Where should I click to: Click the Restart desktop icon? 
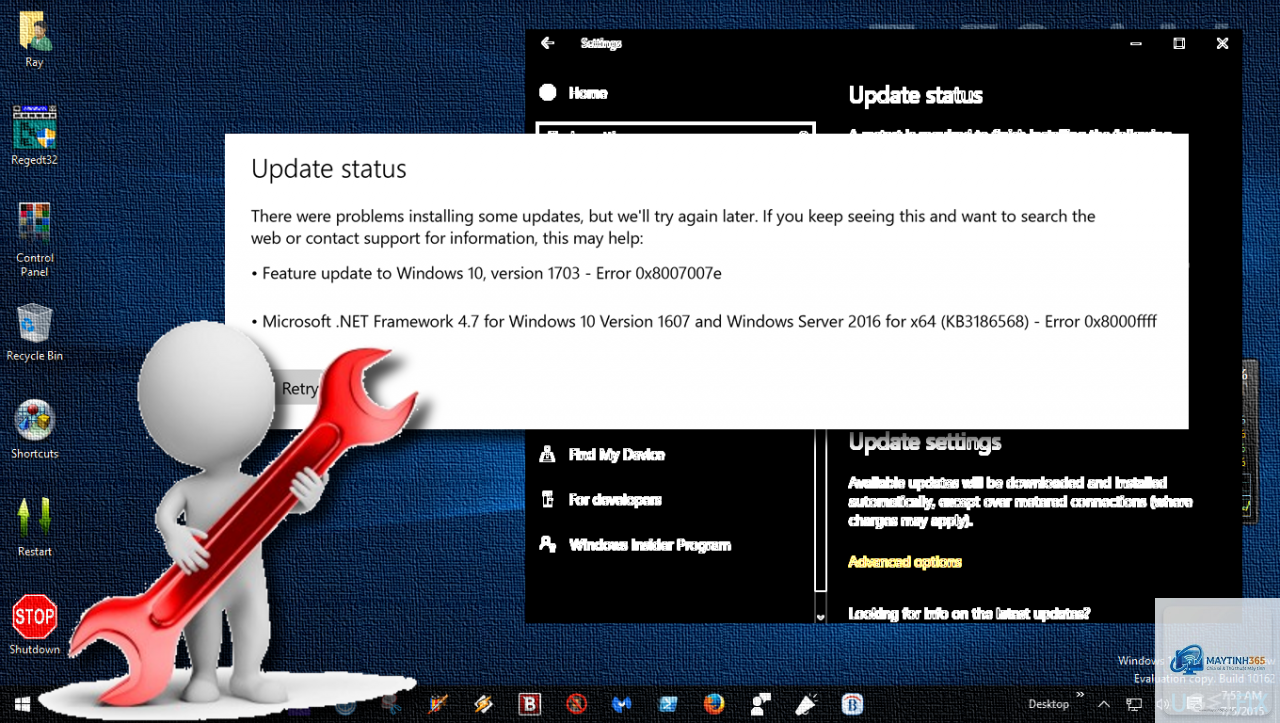click(34, 528)
